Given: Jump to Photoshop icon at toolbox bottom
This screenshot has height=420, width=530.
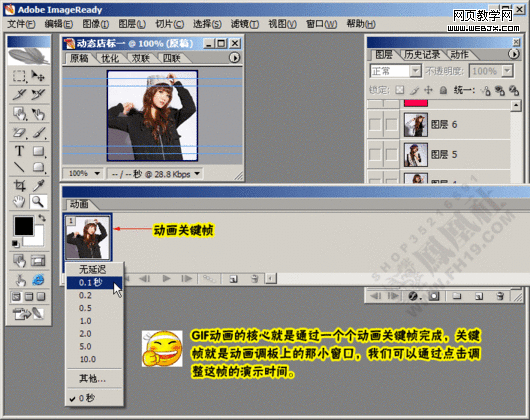Looking at the screenshot, I should (x=28, y=313).
